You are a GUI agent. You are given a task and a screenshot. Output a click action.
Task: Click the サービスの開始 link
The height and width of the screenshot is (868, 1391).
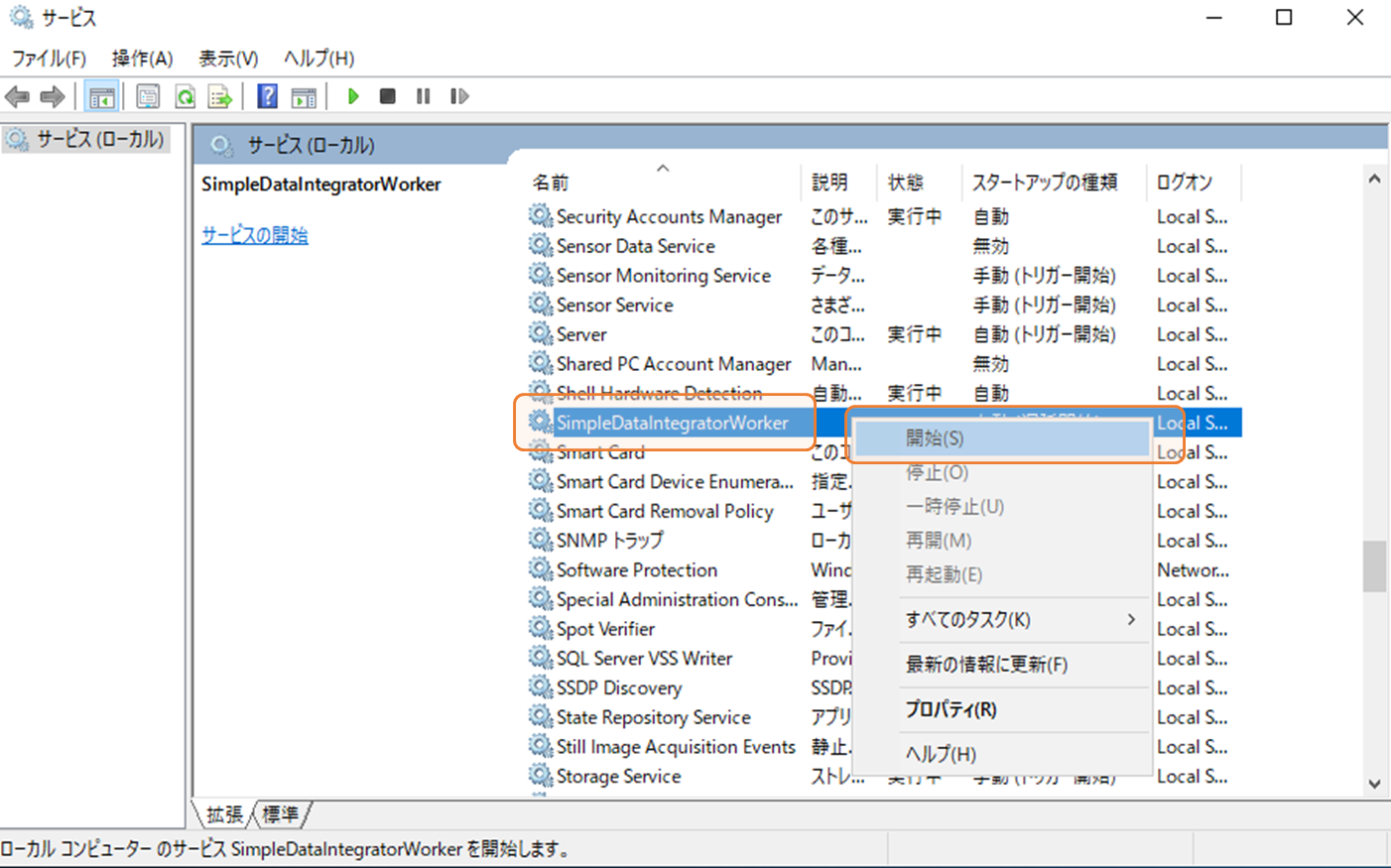click(x=255, y=235)
